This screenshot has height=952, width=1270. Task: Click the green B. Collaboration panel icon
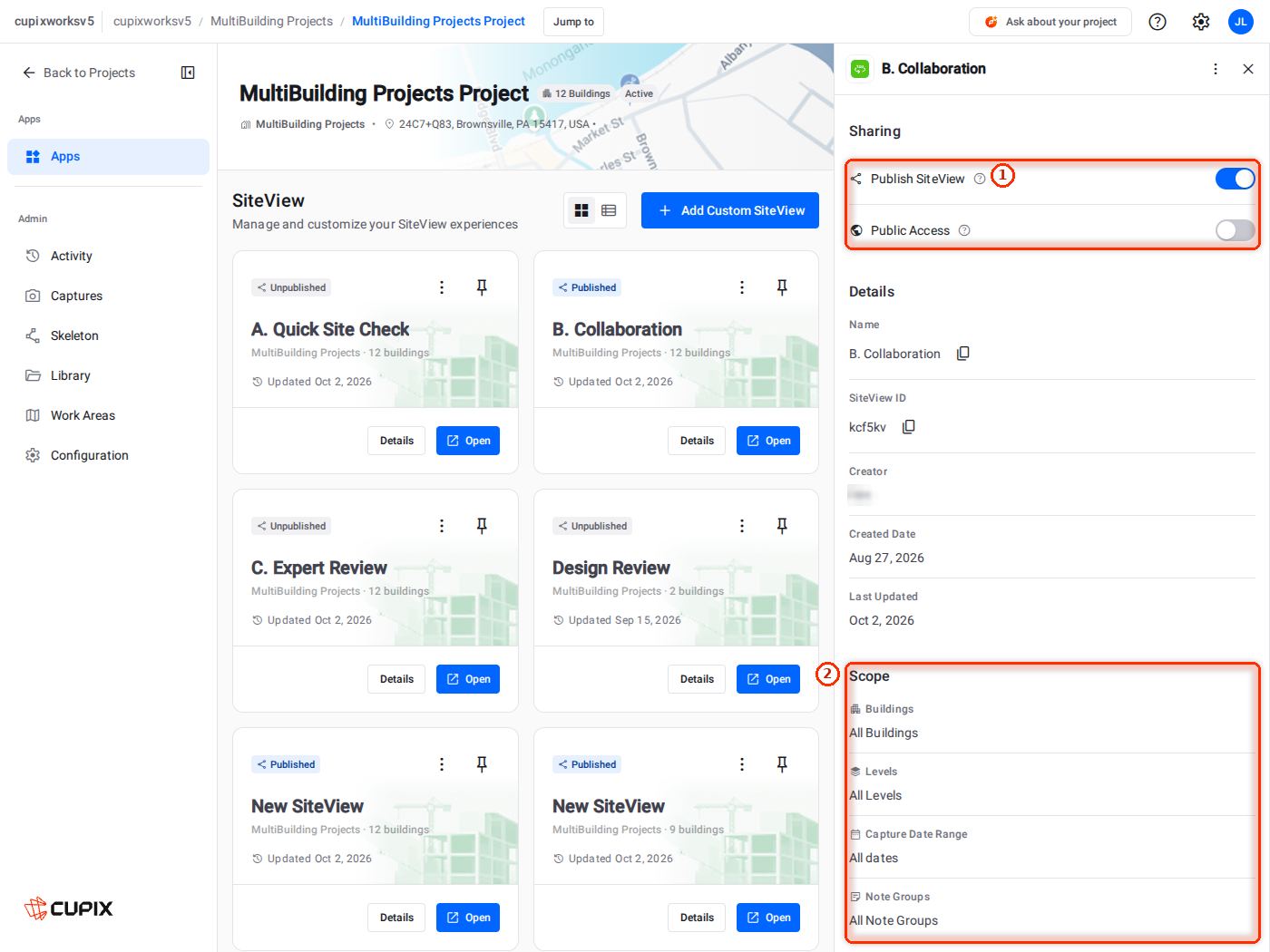pyautogui.click(x=860, y=69)
